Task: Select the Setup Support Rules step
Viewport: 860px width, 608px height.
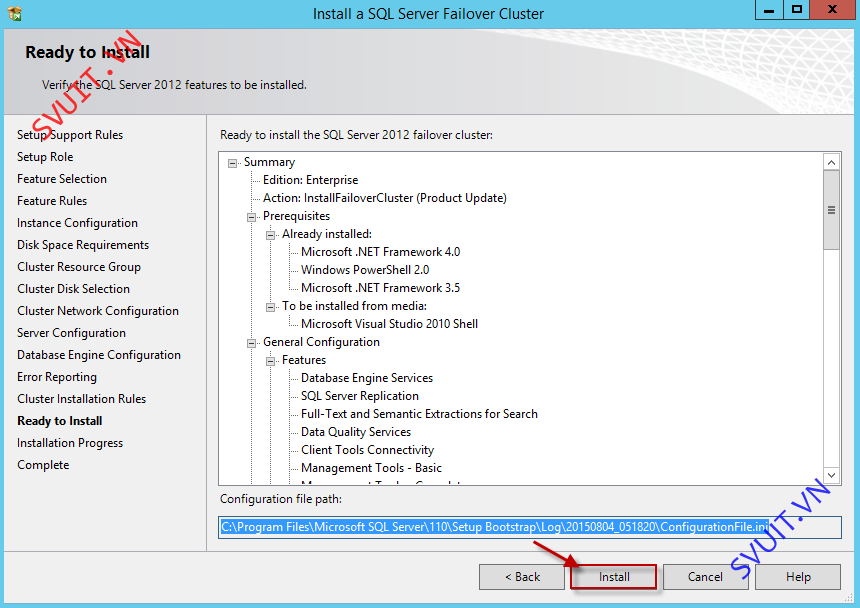Action: tap(70, 135)
